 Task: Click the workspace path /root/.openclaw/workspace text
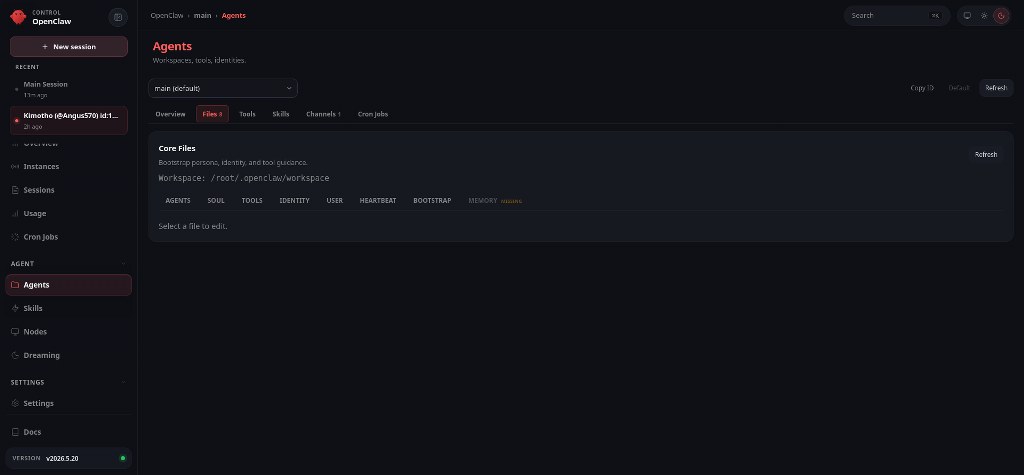tap(270, 178)
